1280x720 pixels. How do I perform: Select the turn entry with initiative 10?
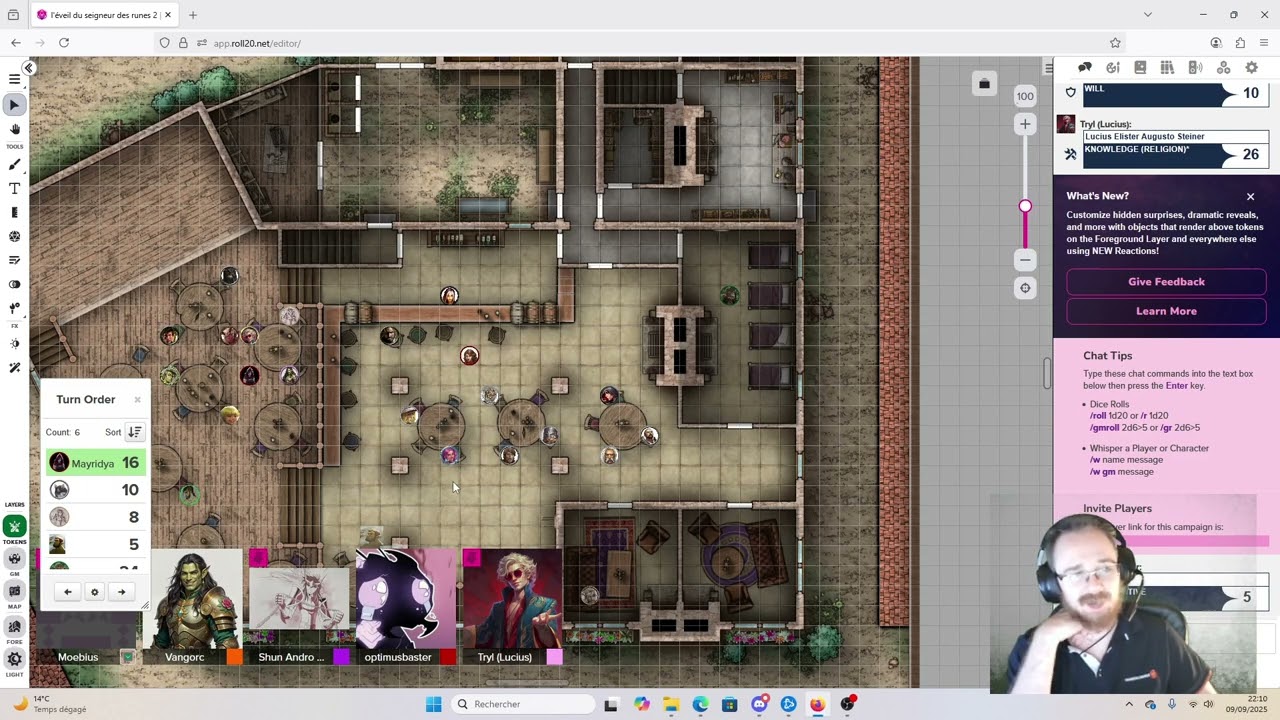click(96, 490)
